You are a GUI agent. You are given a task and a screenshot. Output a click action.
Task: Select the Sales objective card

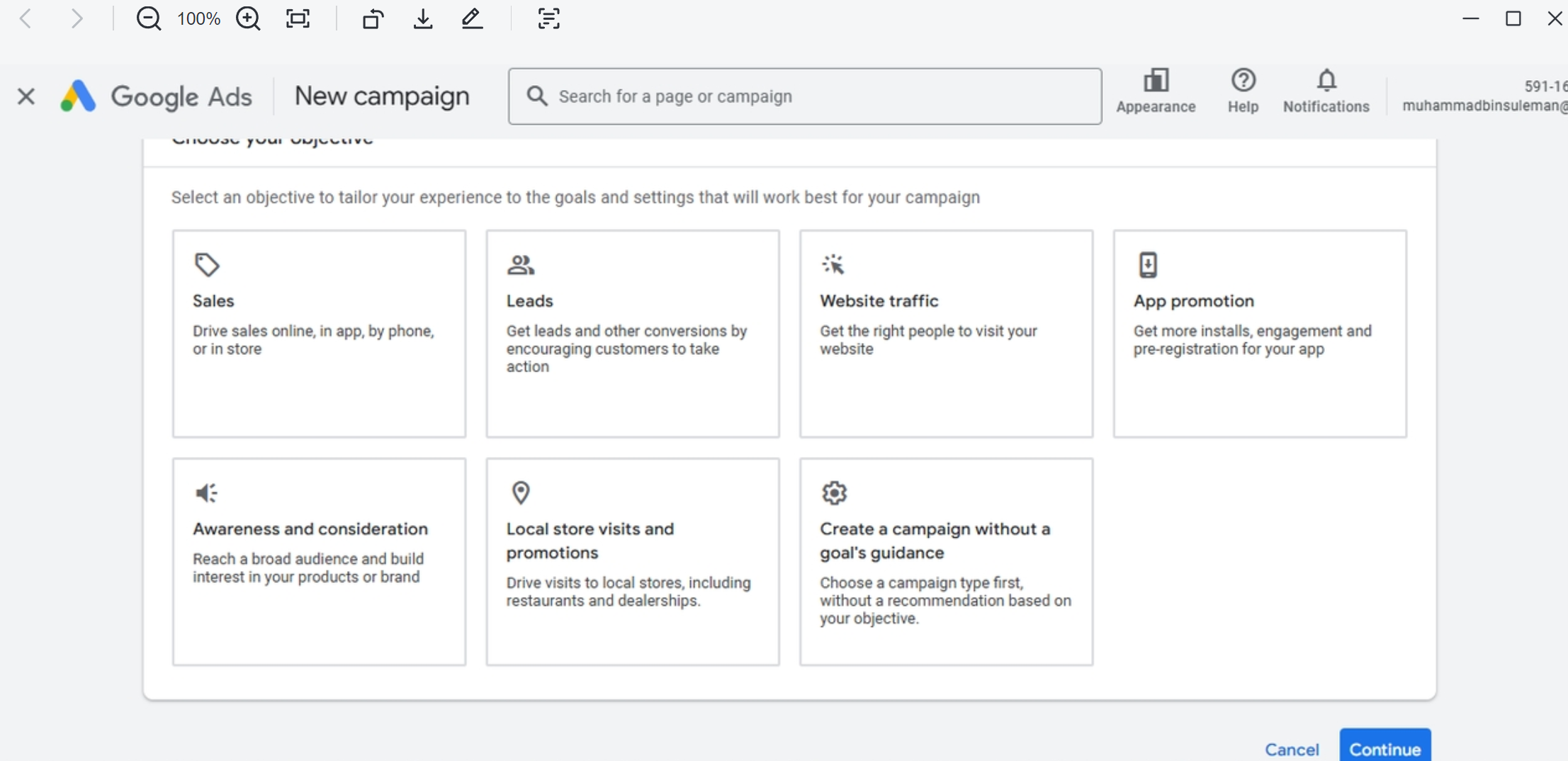point(319,333)
